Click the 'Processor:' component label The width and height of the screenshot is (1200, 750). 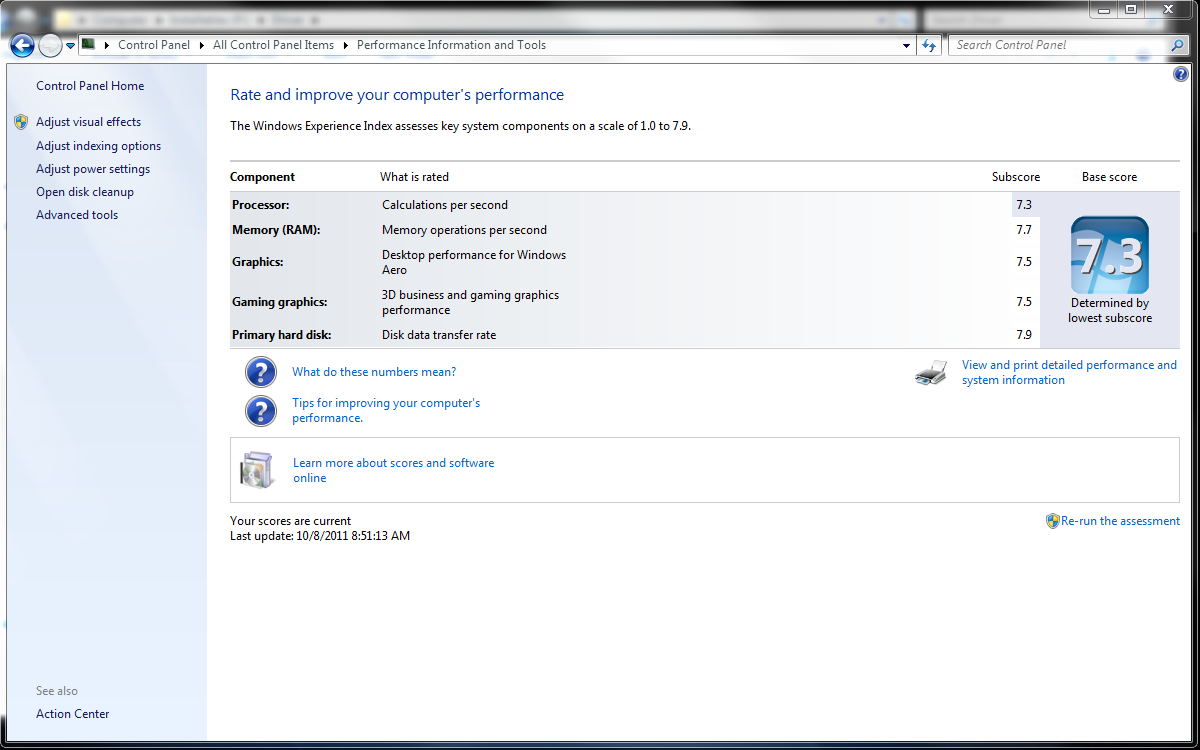point(260,205)
